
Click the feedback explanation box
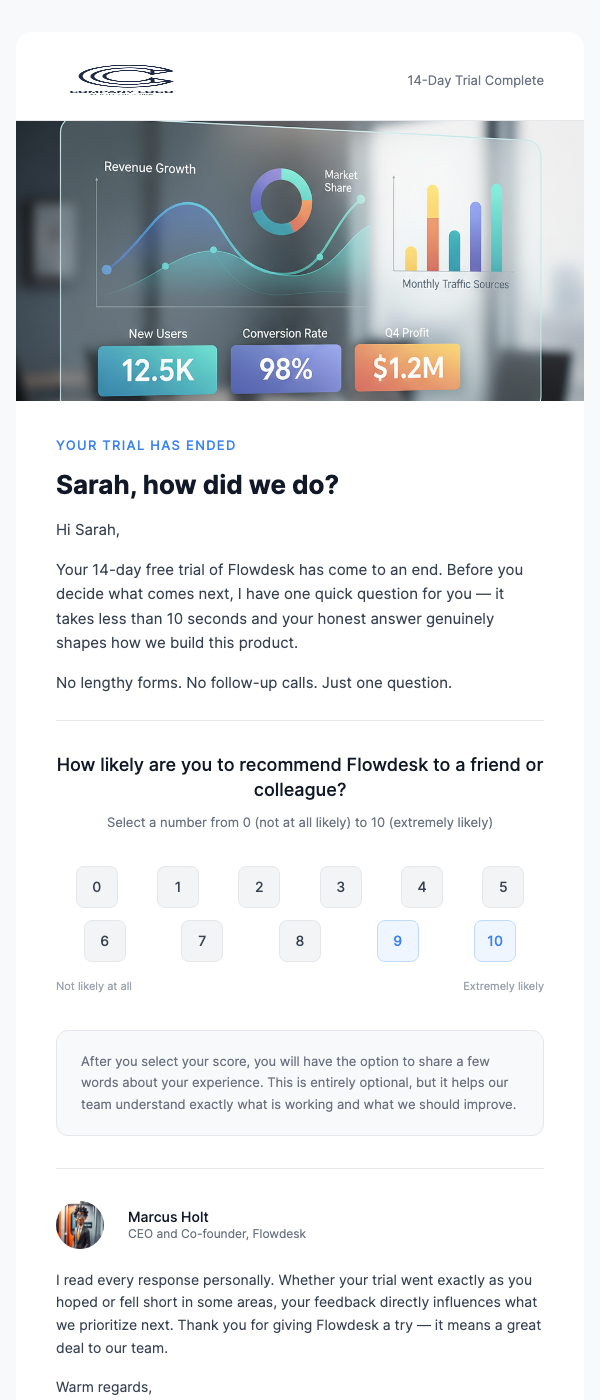(x=300, y=1082)
